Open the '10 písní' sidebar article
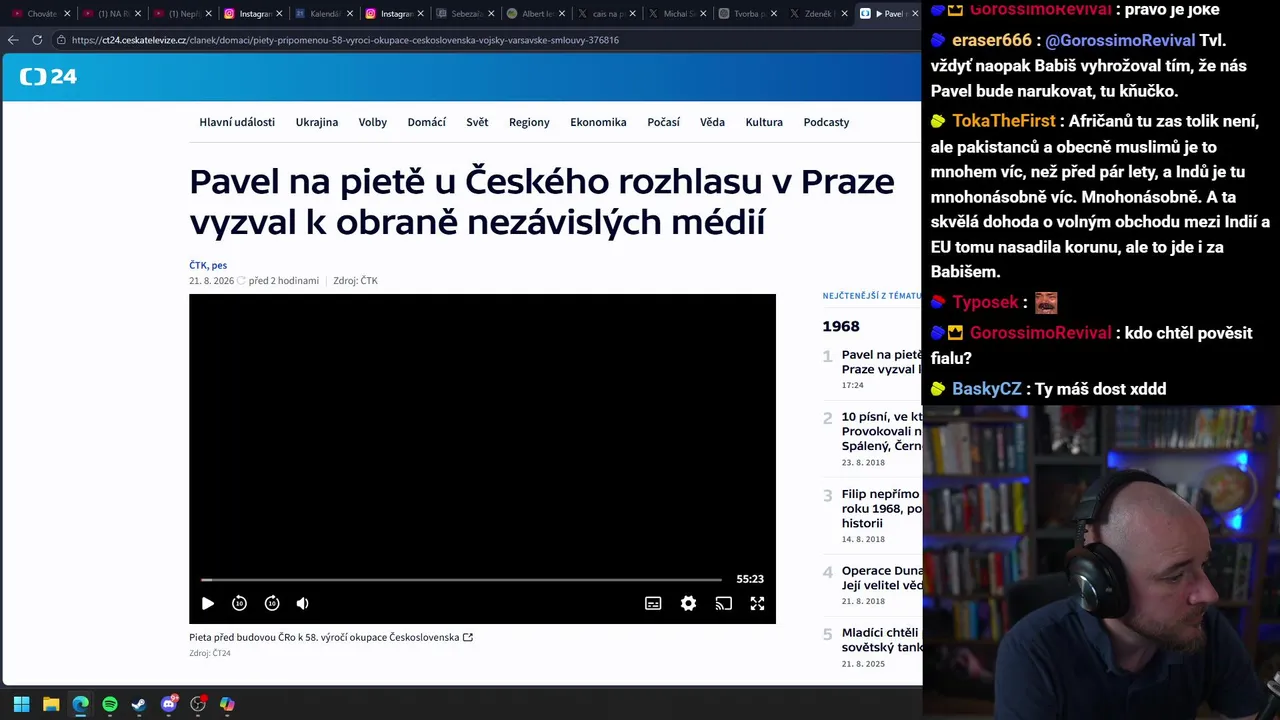 [882, 431]
